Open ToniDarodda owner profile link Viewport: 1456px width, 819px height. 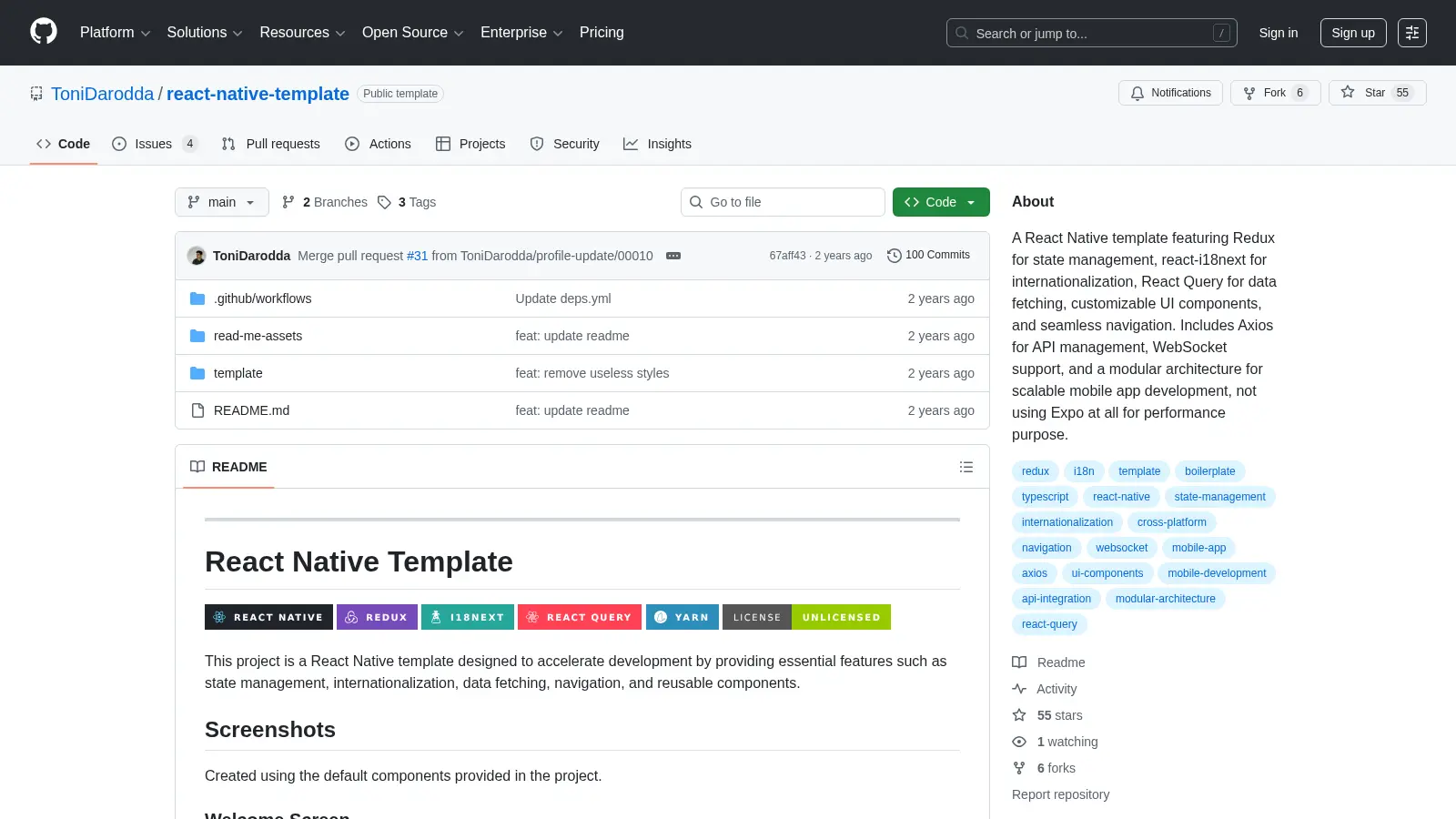tap(103, 94)
